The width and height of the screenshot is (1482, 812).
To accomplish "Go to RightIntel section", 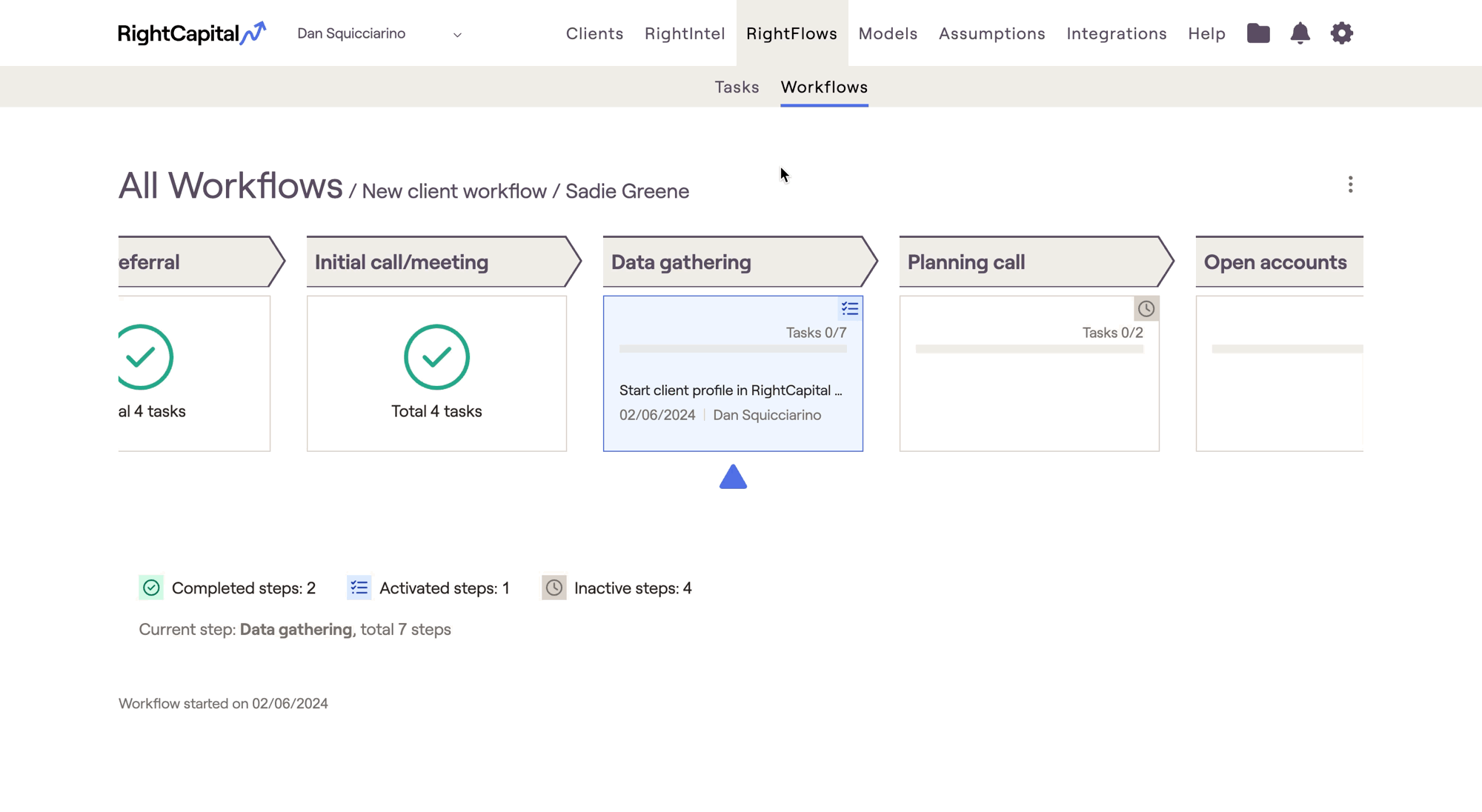I will 684,34.
